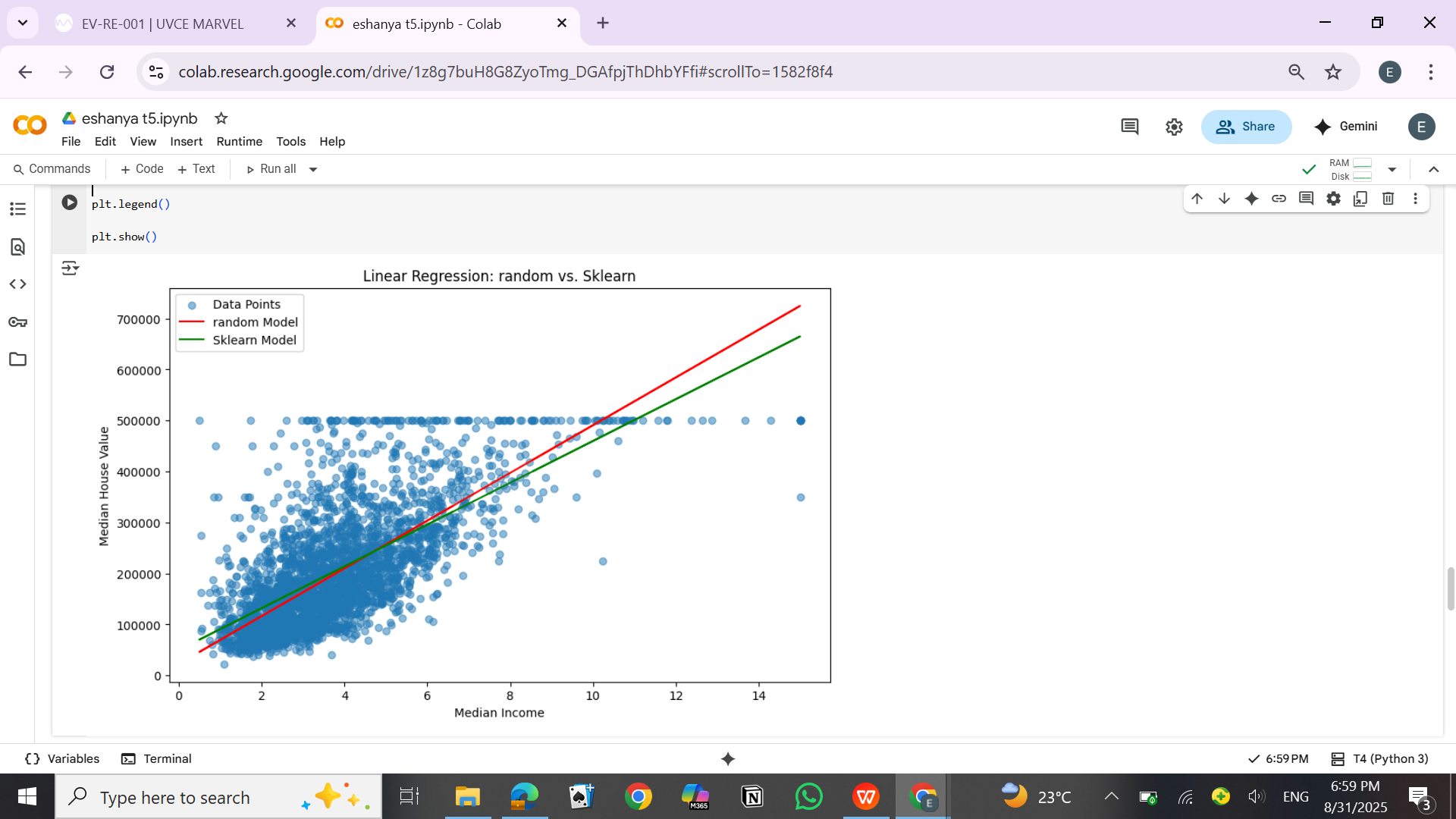This screenshot has width=1456, height=819.
Task: Open Find and replace sidebar icon
Action: click(17, 246)
